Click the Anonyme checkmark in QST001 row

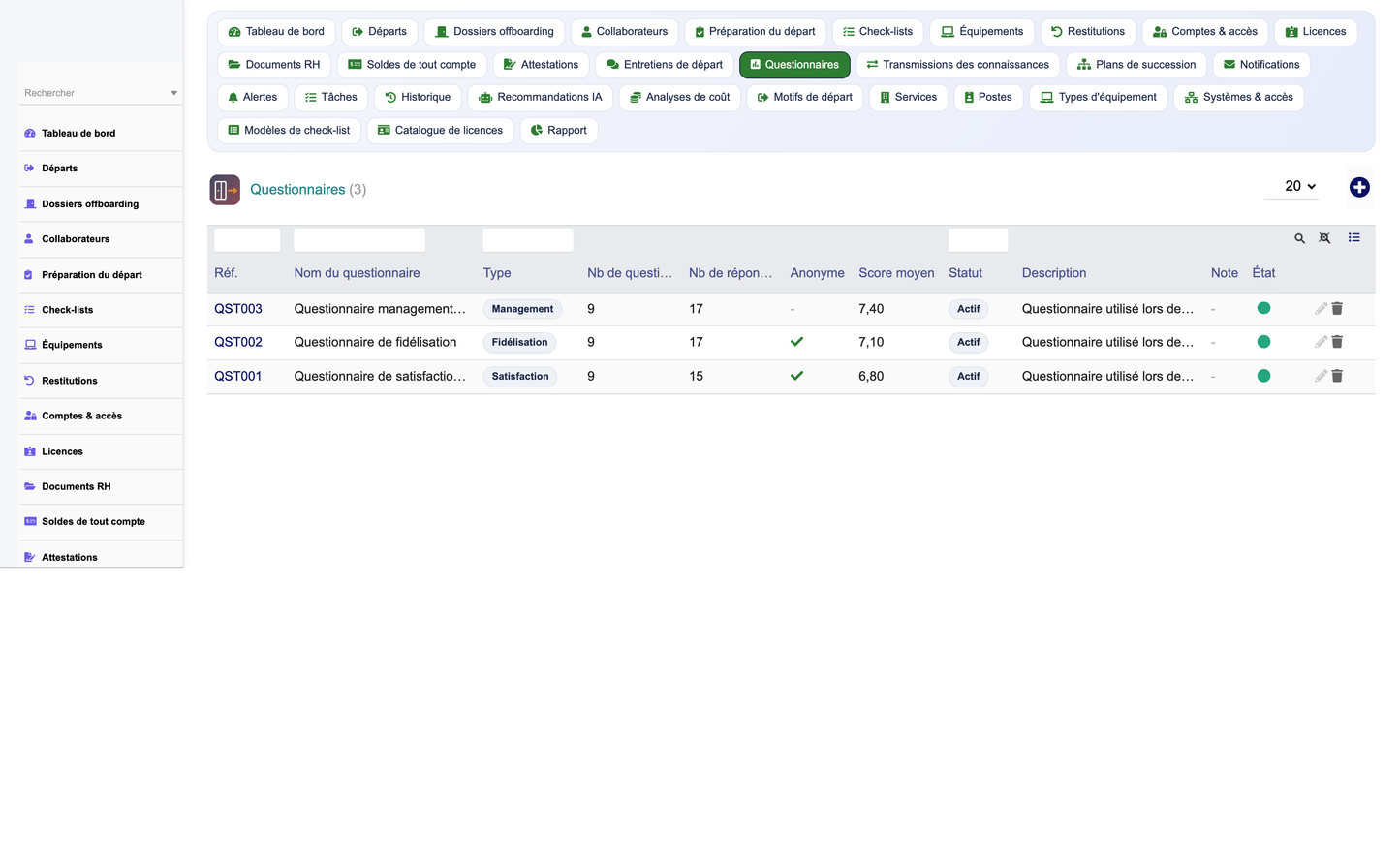(796, 376)
